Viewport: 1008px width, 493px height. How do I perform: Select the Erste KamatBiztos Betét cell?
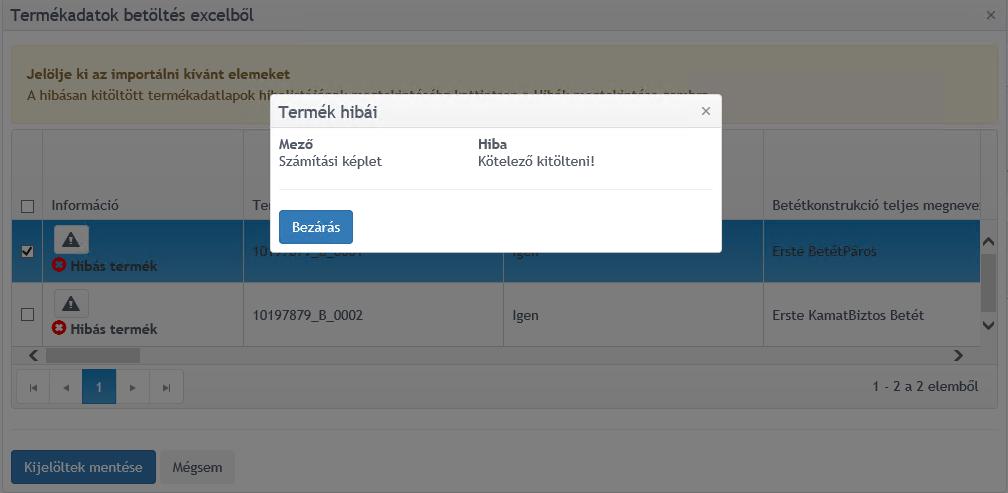click(x=872, y=315)
